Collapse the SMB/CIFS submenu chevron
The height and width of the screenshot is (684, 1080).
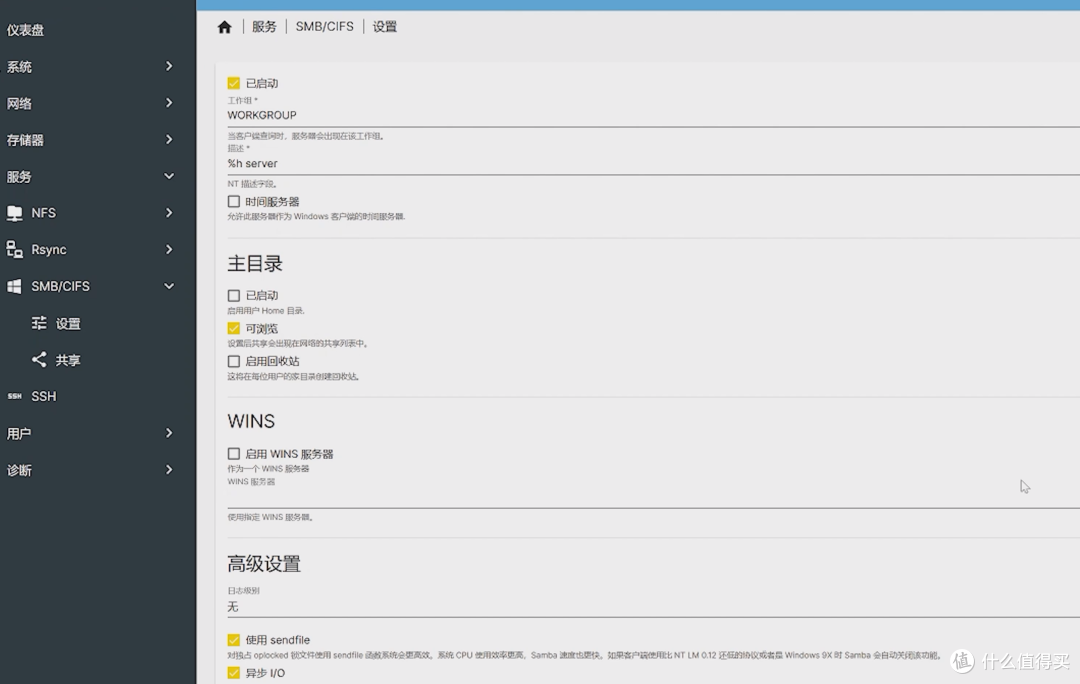click(169, 286)
